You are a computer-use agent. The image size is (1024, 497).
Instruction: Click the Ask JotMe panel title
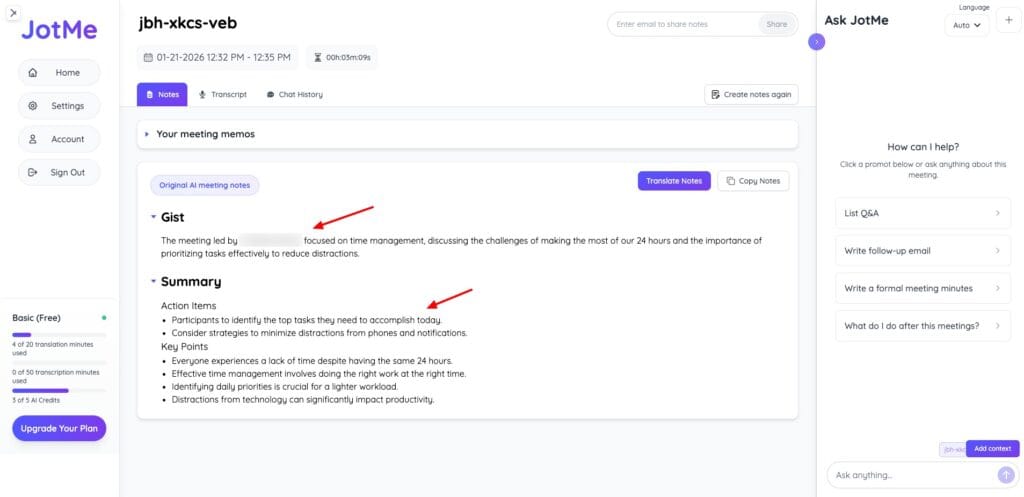point(856,20)
